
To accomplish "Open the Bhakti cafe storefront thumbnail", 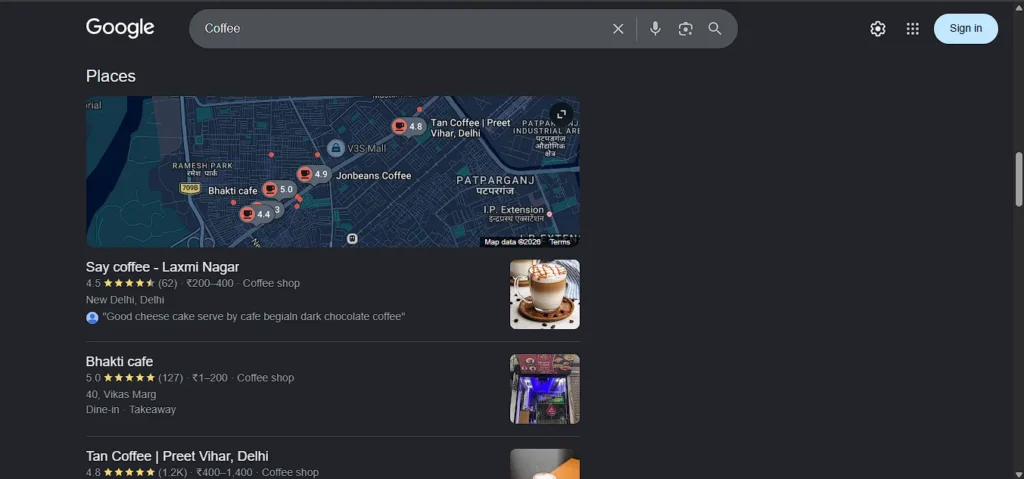I will (x=545, y=389).
